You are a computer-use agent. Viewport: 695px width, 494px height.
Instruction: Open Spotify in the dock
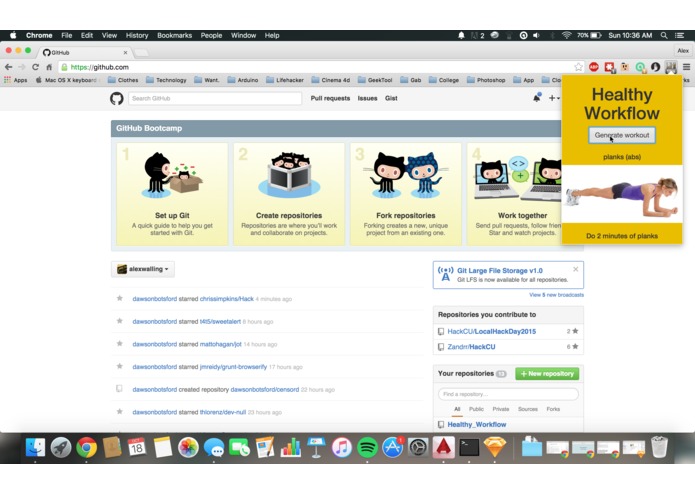tap(367, 447)
